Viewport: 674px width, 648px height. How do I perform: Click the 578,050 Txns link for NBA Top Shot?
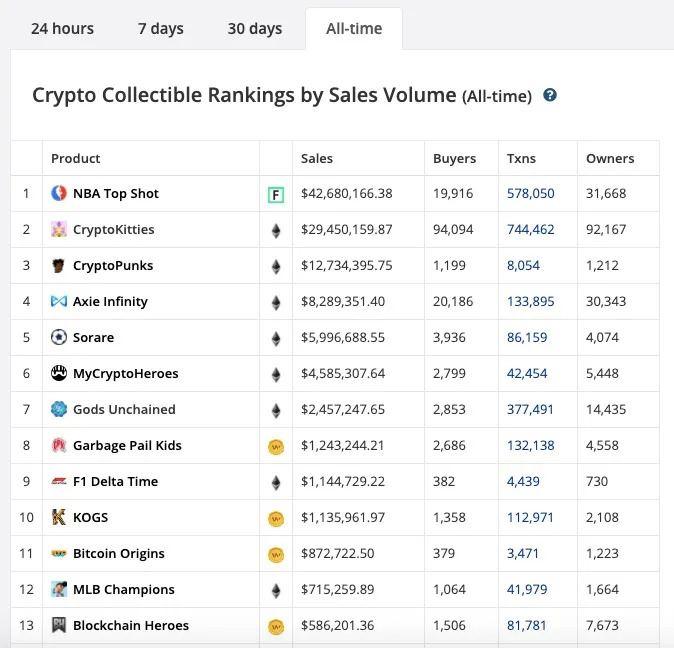[x=530, y=193]
